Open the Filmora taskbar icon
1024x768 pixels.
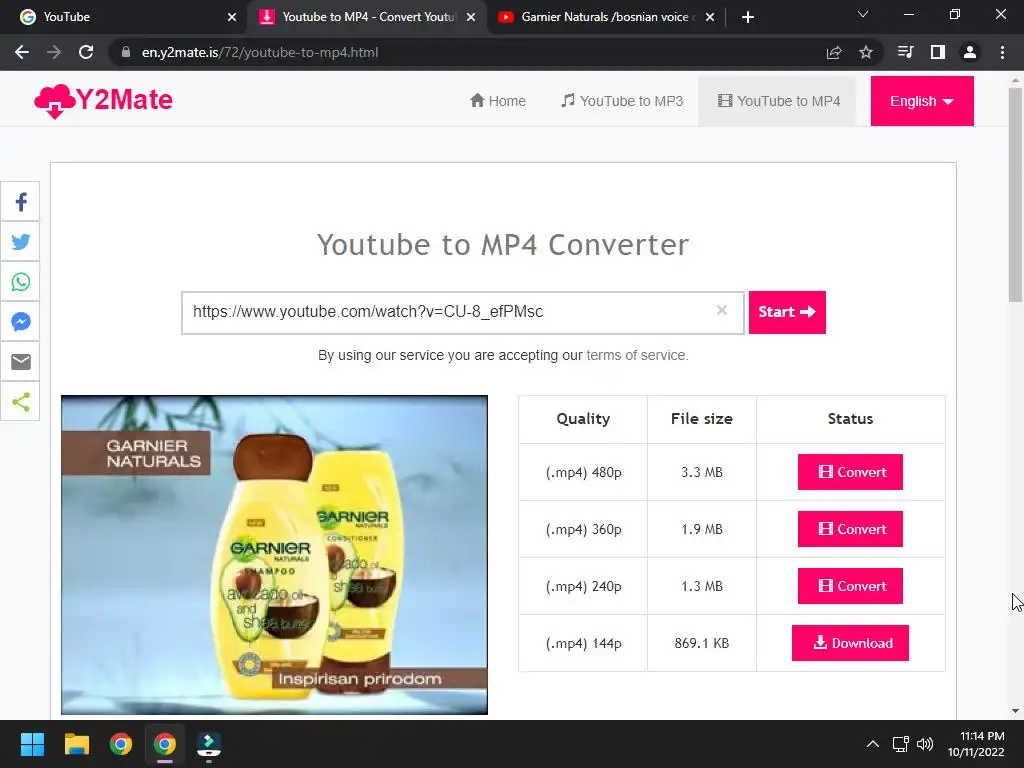tap(209, 744)
